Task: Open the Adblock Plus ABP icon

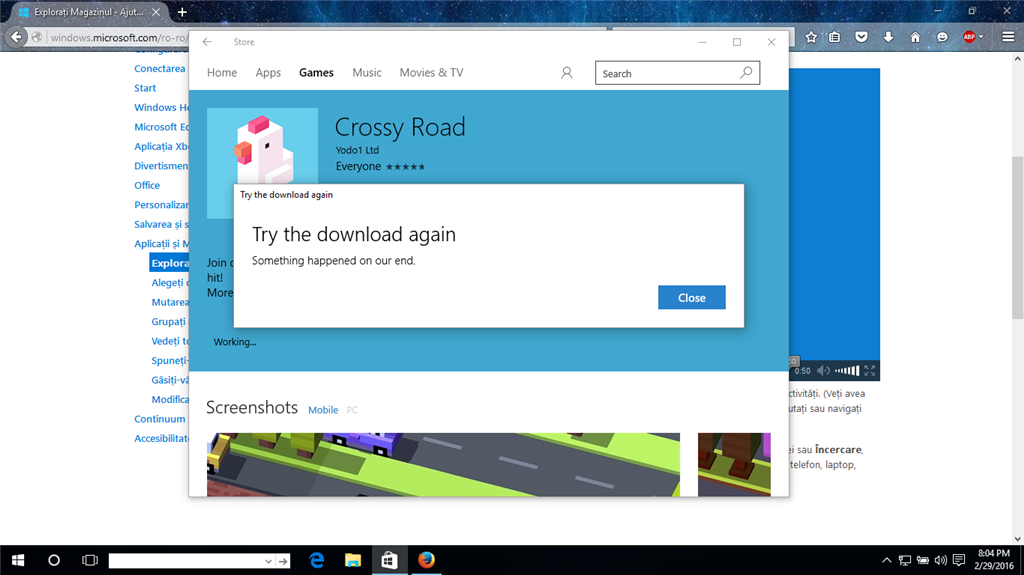Action: [x=969, y=37]
